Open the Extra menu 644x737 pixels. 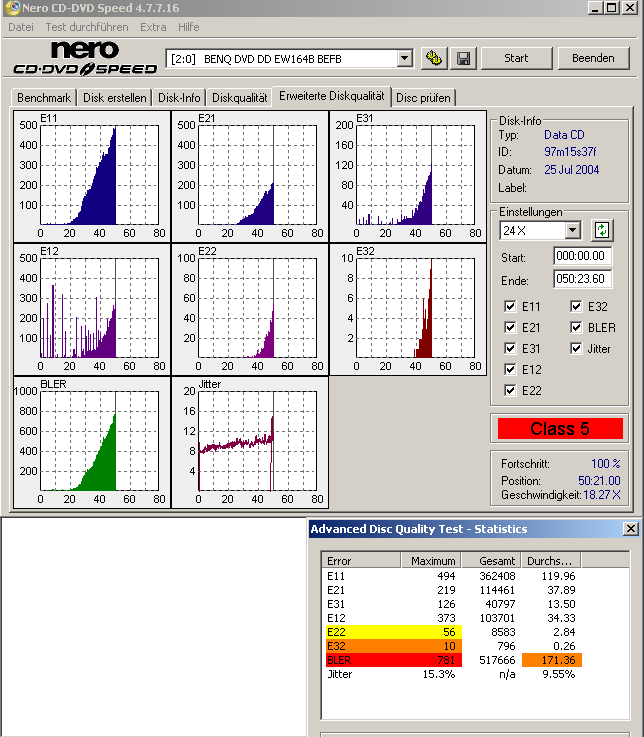click(153, 27)
